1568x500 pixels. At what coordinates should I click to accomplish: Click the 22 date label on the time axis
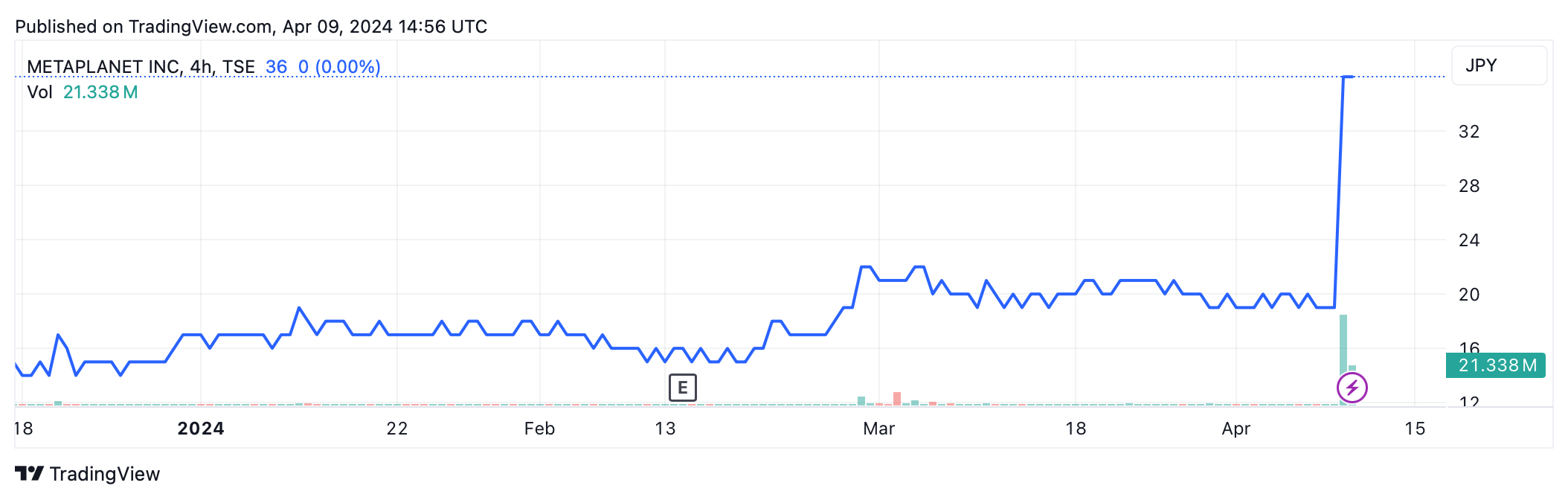[x=397, y=429]
